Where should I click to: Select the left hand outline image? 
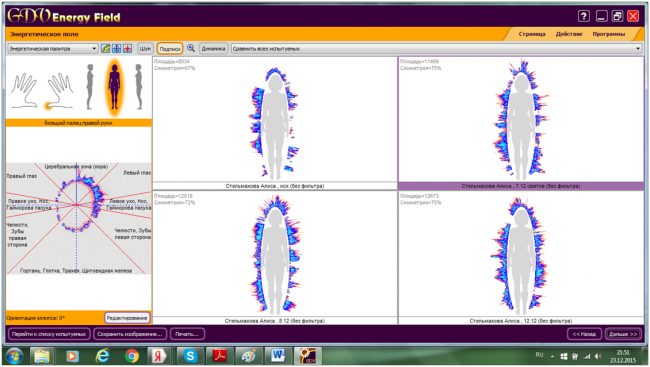(24, 90)
